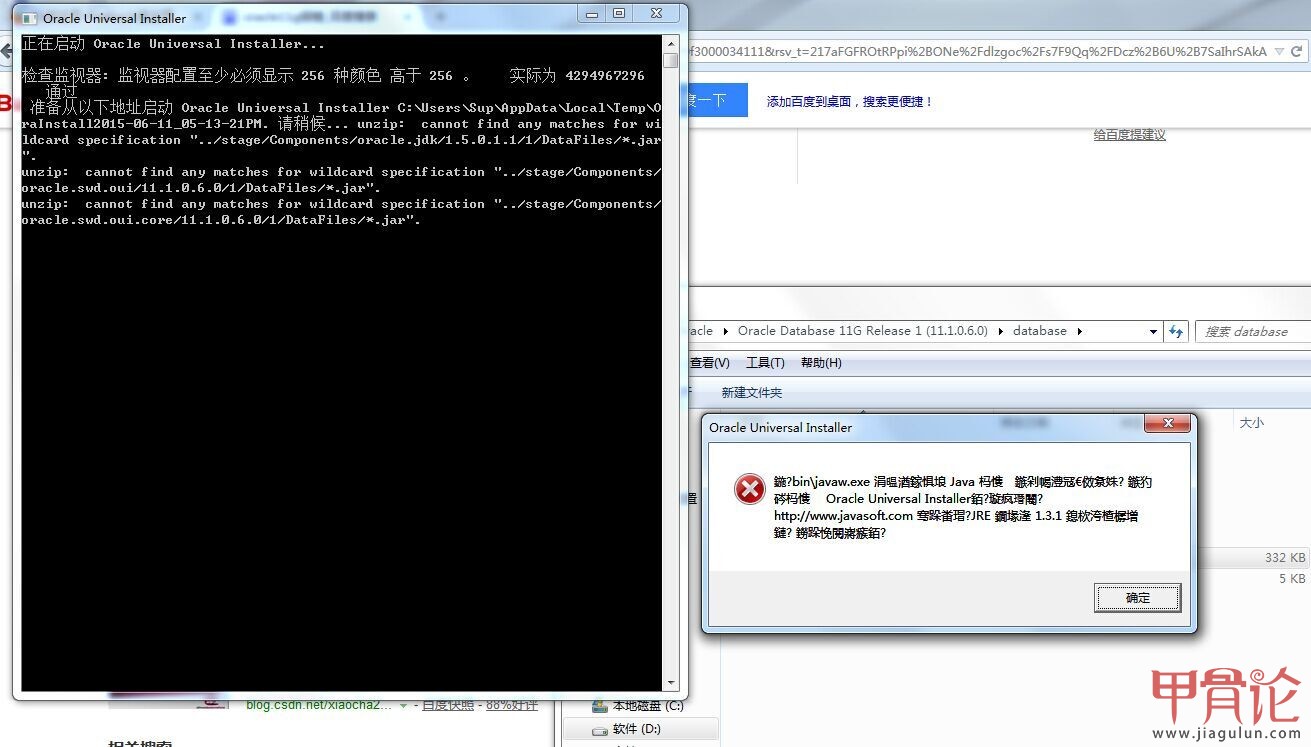The height and width of the screenshot is (747, 1311).
Task: Click the 软件 (D:) drive icon
Action: click(600, 730)
